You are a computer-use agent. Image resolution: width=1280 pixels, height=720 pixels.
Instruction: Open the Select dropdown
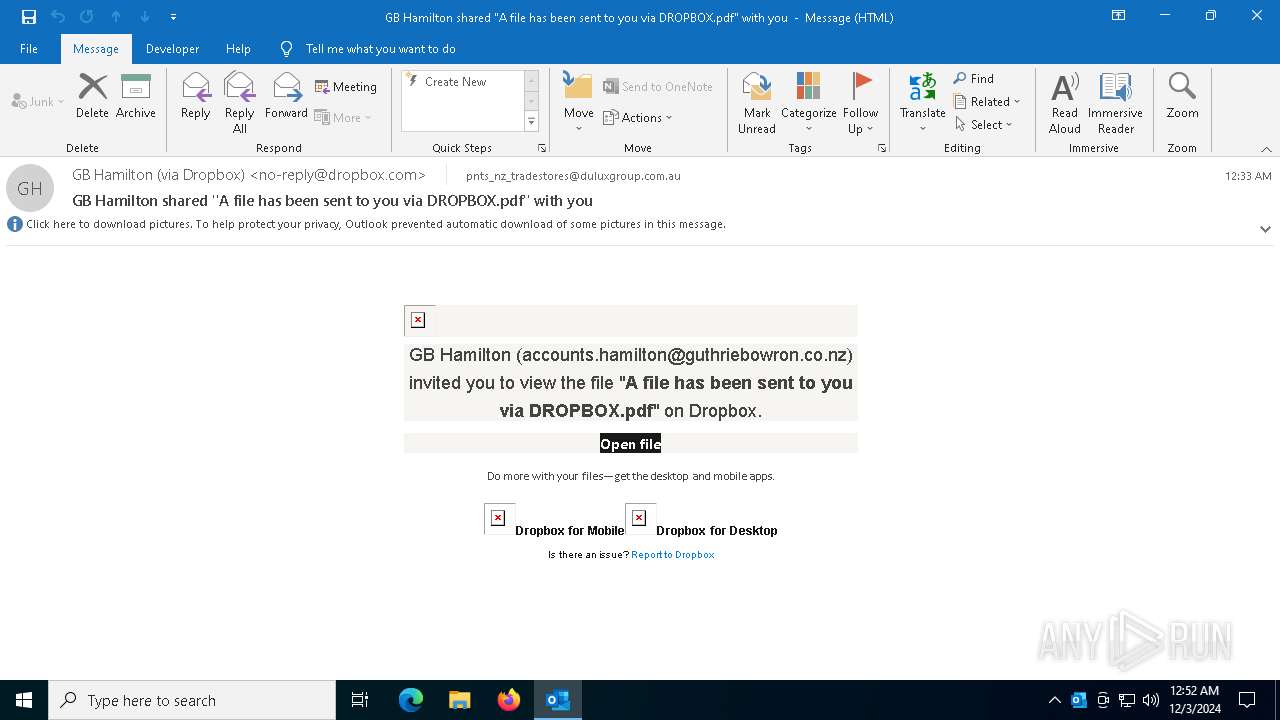(x=984, y=124)
